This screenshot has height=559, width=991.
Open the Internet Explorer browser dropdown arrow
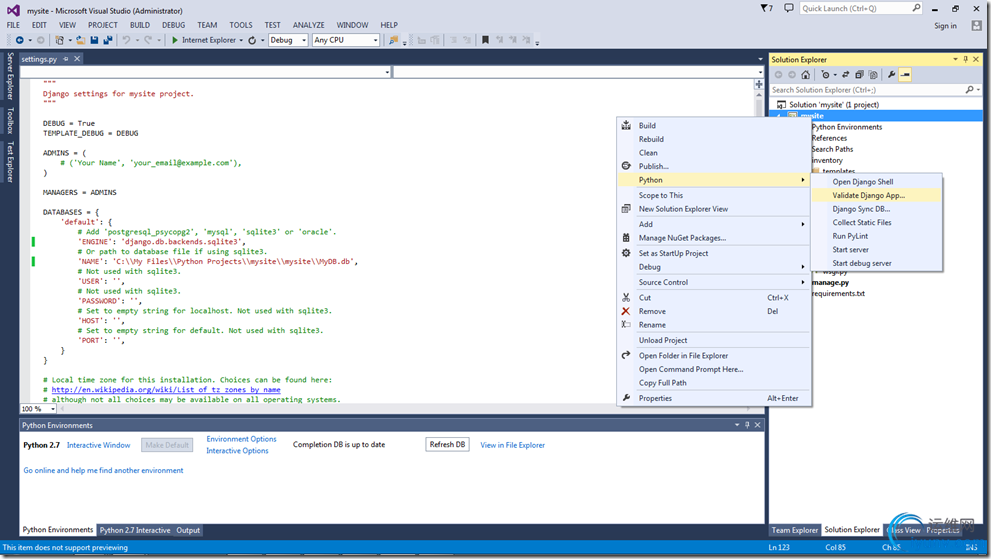point(241,40)
